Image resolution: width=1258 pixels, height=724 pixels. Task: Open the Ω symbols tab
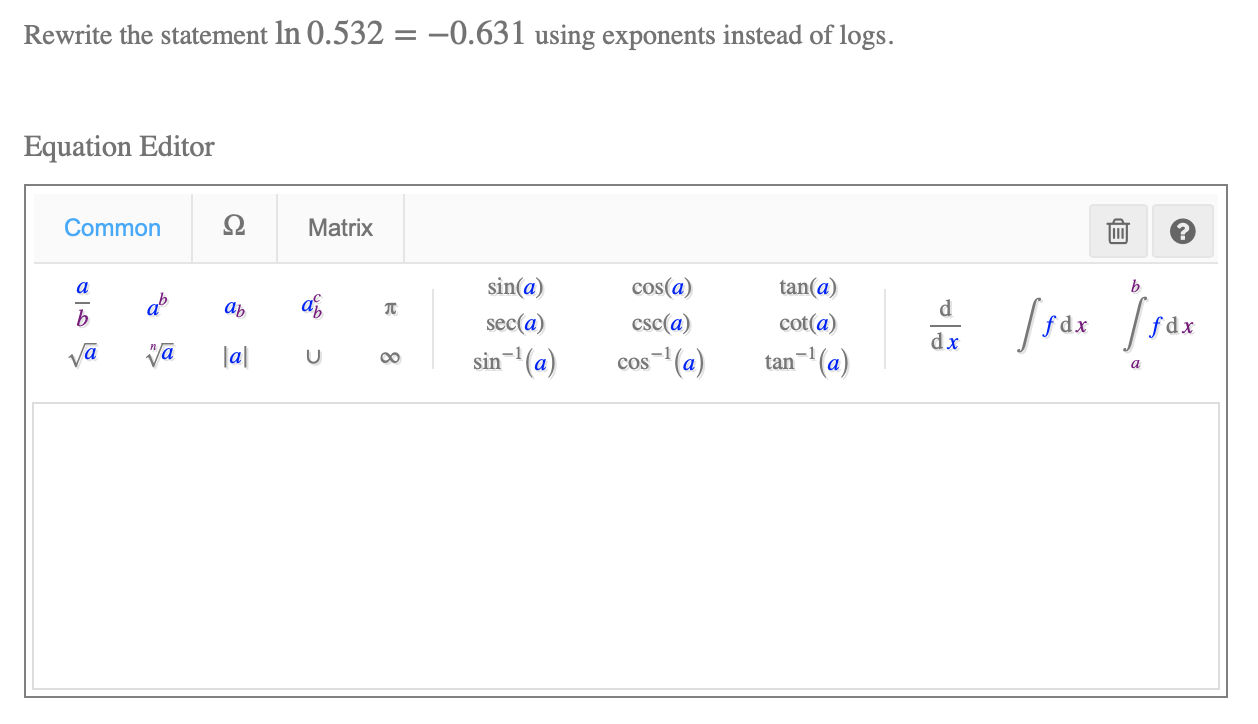pos(234,228)
